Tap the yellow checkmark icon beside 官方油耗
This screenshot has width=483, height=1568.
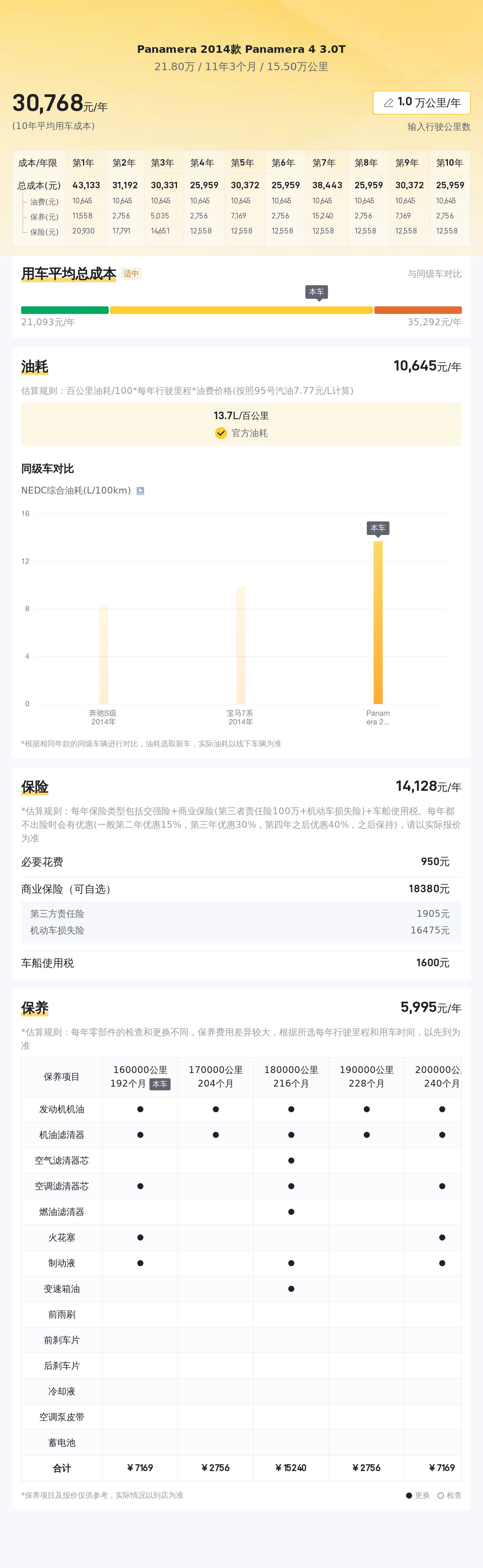pos(221,433)
